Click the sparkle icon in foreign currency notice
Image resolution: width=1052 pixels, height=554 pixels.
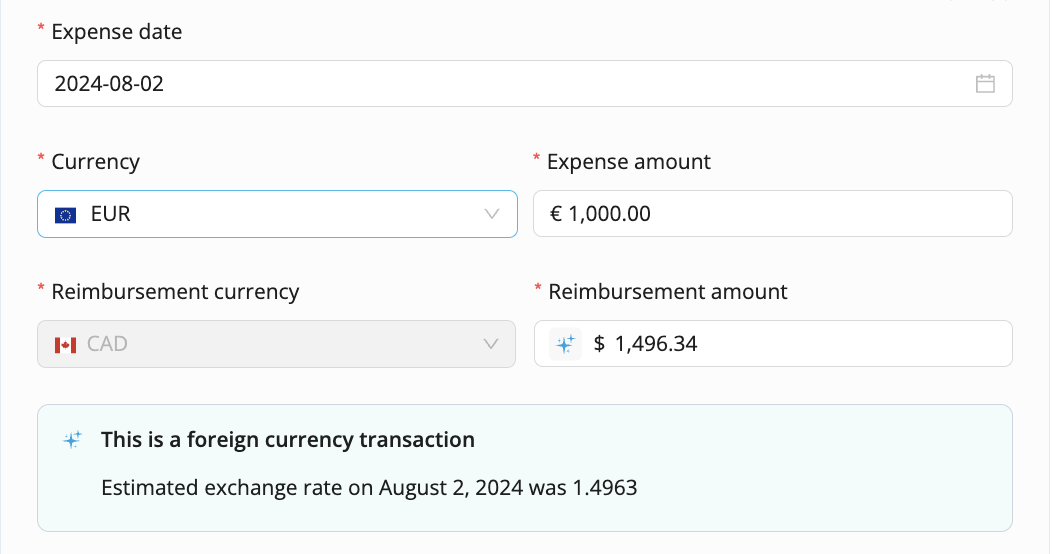click(x=72, y=439)
